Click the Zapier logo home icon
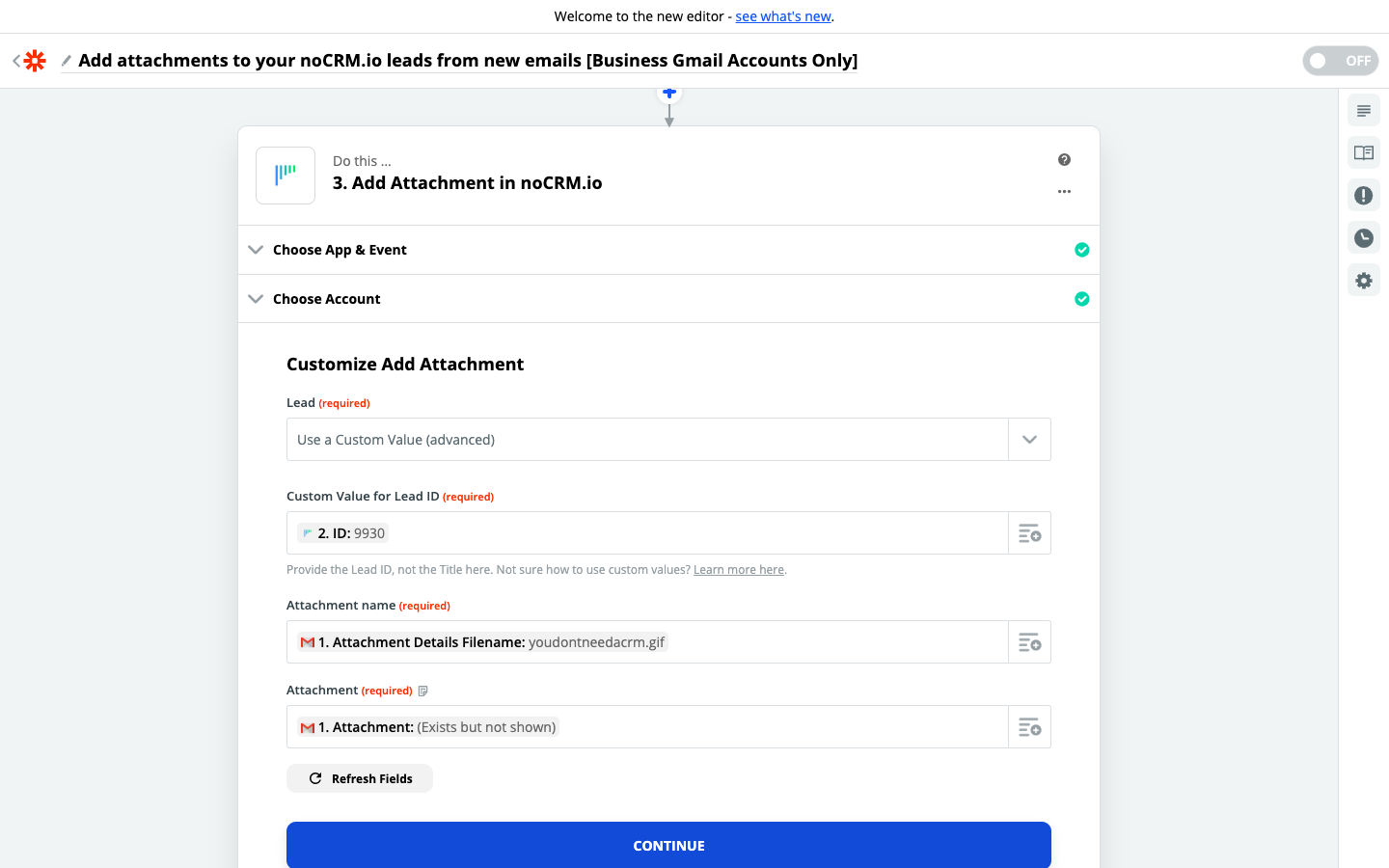 (x=35, y=61)
